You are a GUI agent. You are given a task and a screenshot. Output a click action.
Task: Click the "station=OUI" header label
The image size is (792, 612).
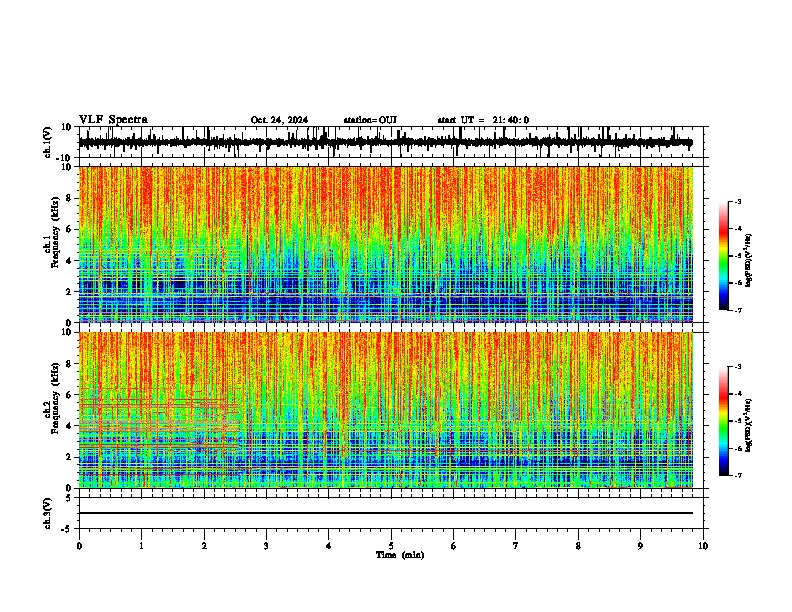[x=370, y=120]
